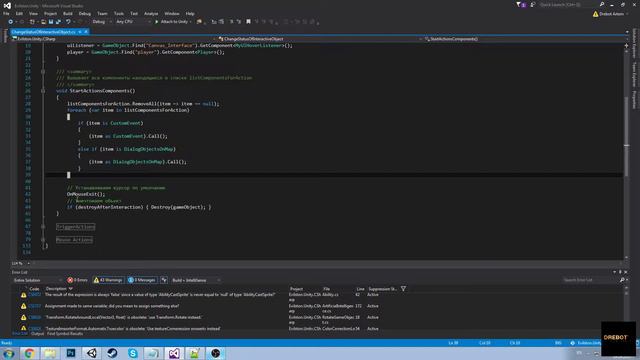Open the Entire Solution scope dropdown

38,280
